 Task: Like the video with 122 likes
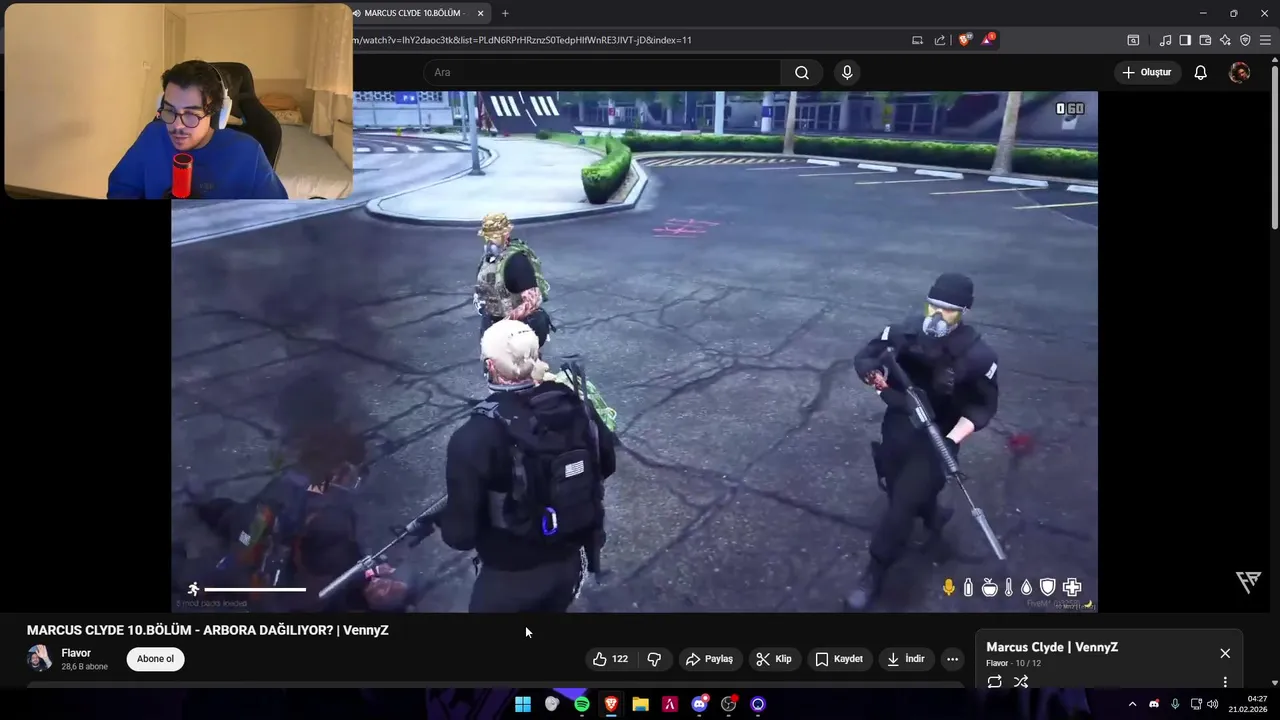[611, 659]
